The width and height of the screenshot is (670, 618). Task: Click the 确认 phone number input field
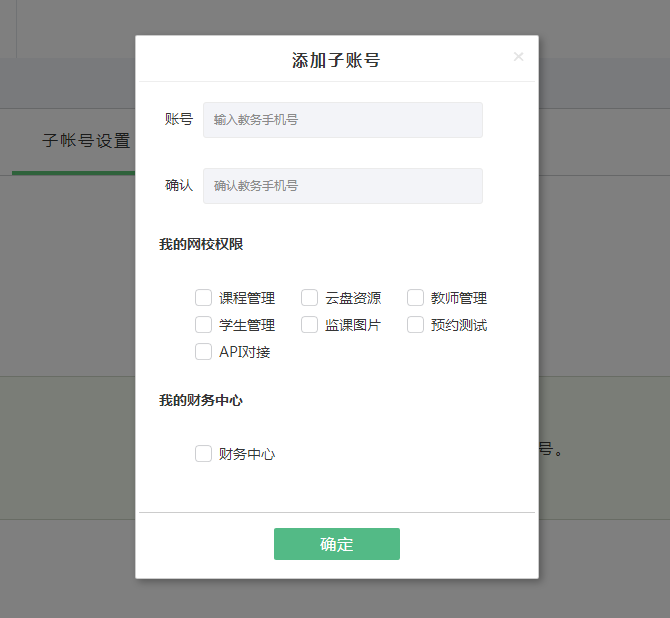click(342, 186)
